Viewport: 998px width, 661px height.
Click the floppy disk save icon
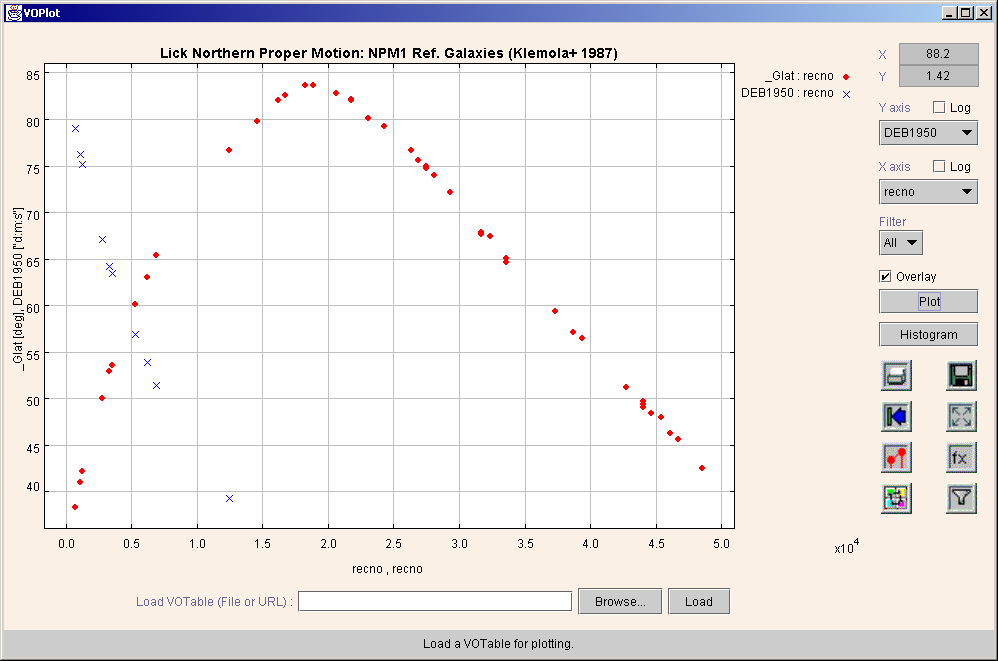(x=961, y=376)
